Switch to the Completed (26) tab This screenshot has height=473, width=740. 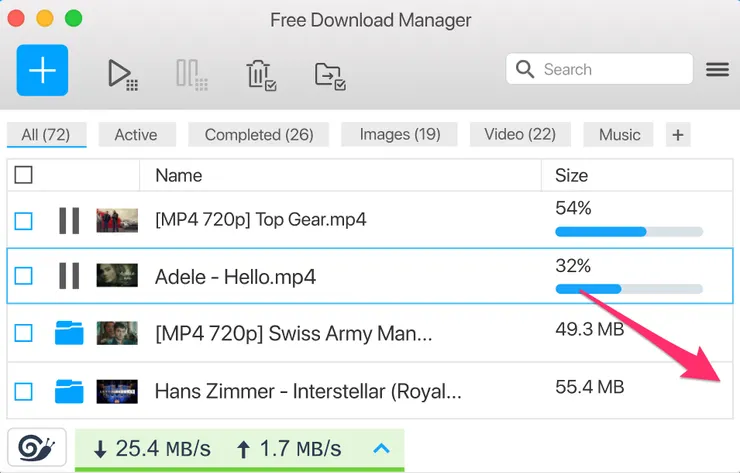click(259, 135)
